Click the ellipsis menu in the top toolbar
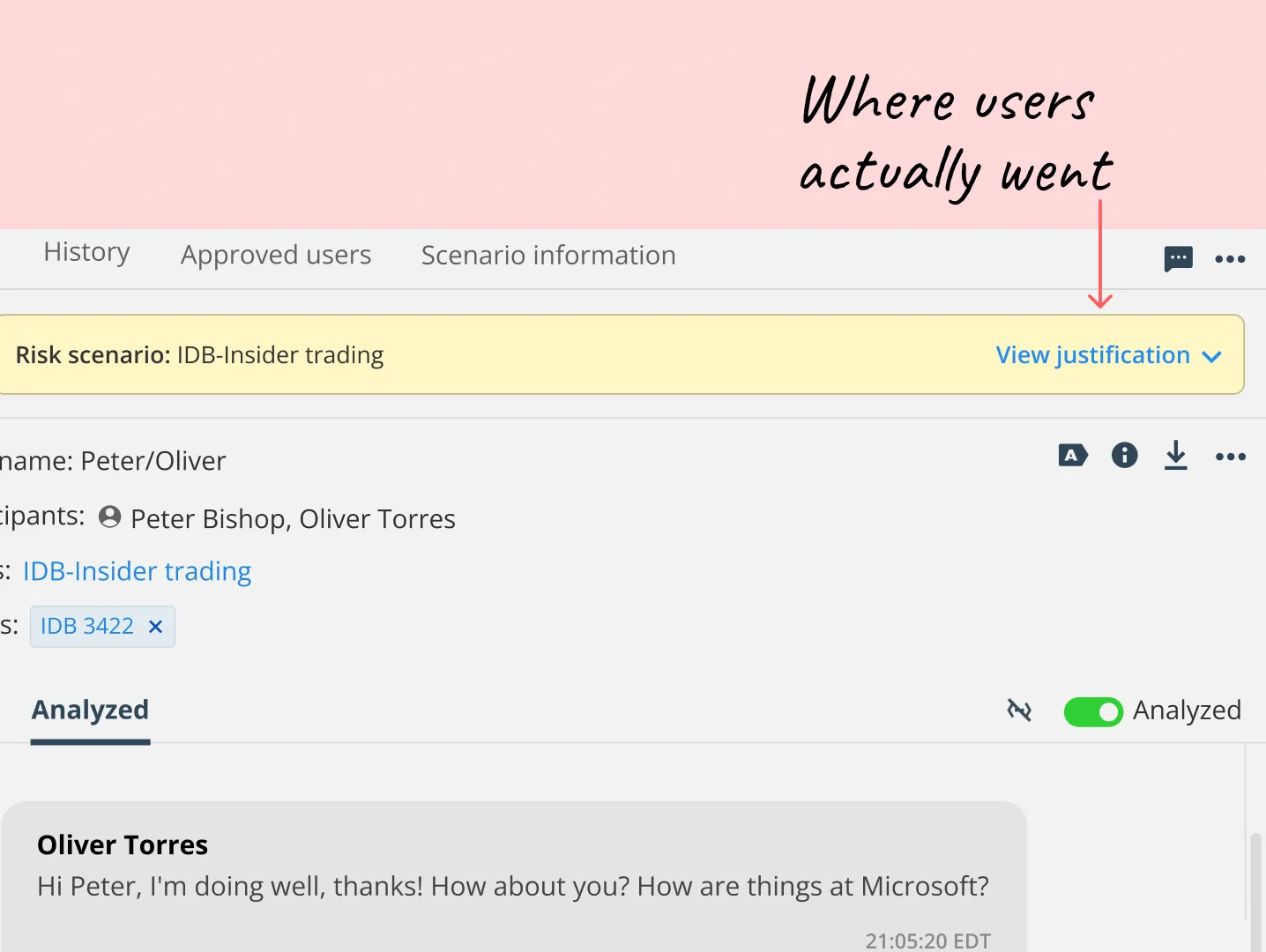Viewport: 1266px width, 952px height. [x=1231, y=258]
